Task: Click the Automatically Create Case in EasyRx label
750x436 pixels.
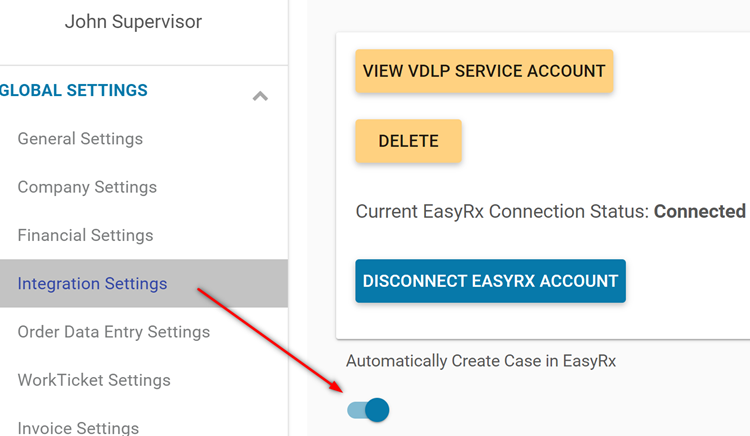Action: (x=481, y=361)
